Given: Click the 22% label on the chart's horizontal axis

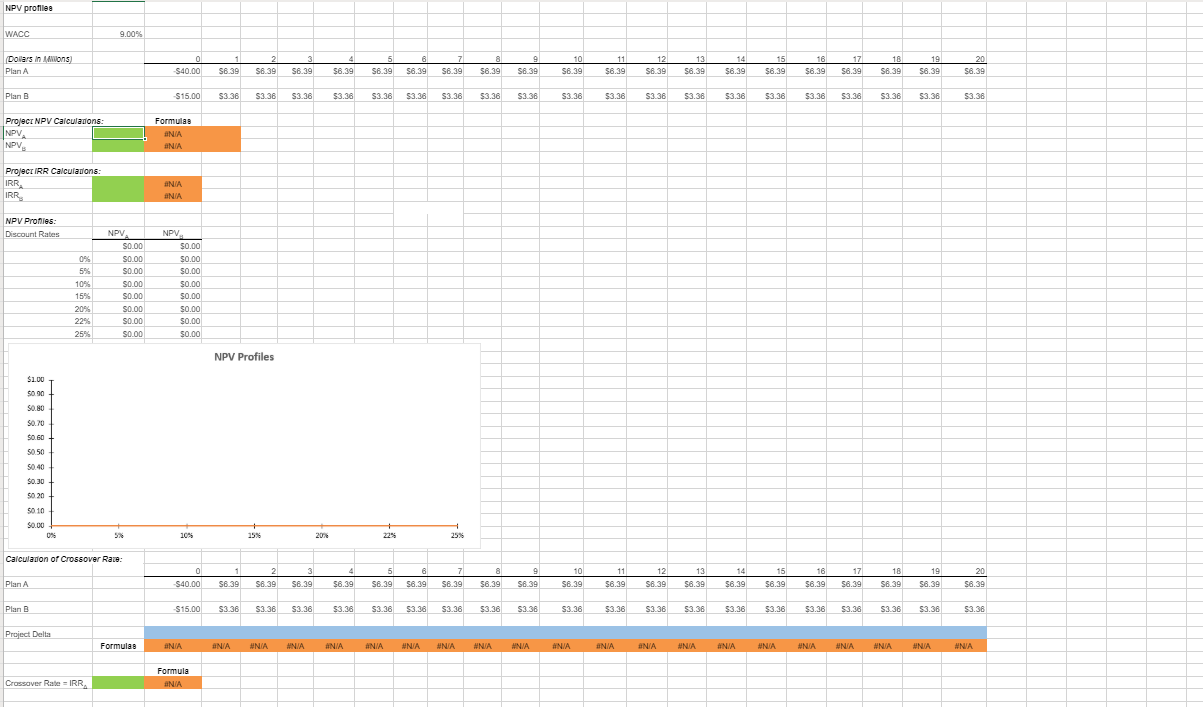Looking at the screenshot, I should coord(389,536).
